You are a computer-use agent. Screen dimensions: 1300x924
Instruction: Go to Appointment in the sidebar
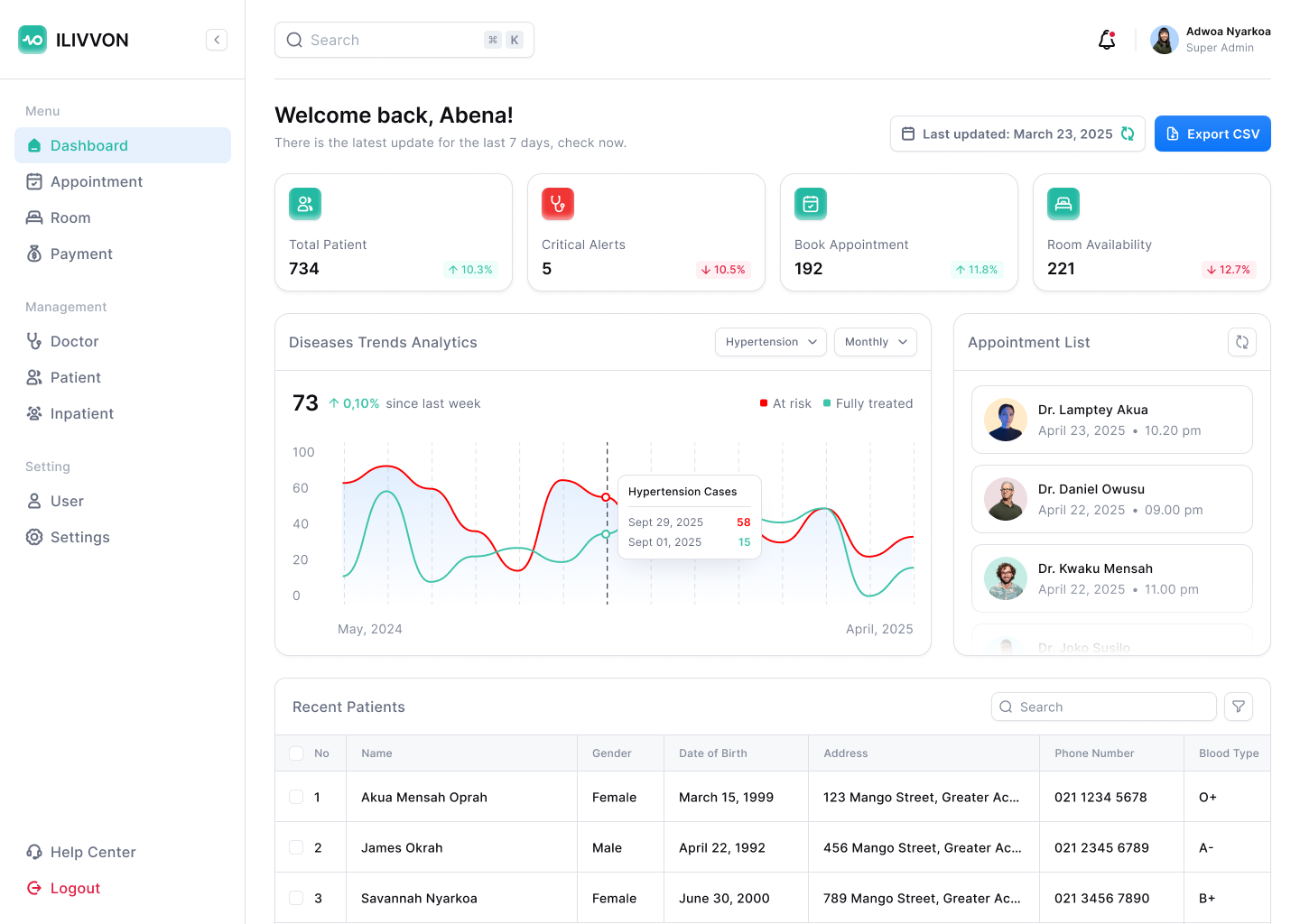(x=97, y=181)
